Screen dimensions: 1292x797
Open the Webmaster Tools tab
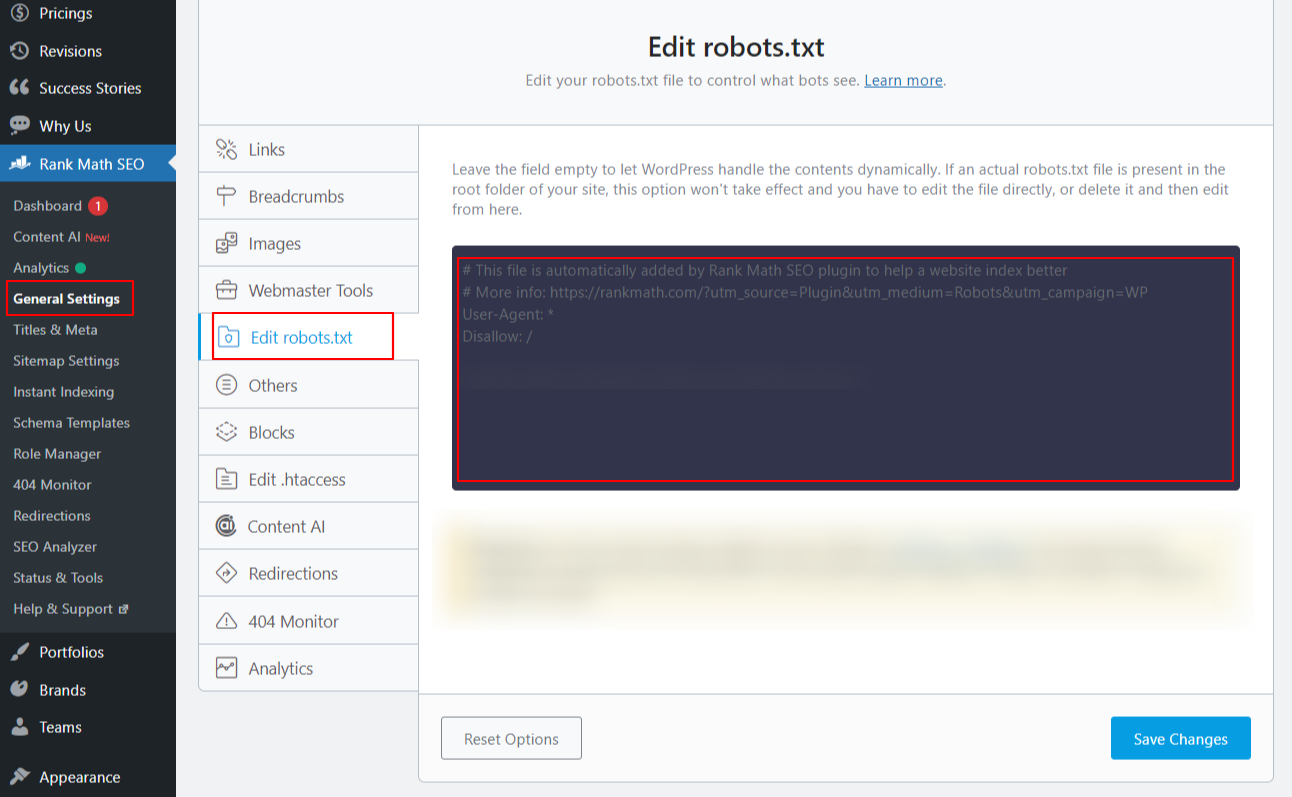308,290
